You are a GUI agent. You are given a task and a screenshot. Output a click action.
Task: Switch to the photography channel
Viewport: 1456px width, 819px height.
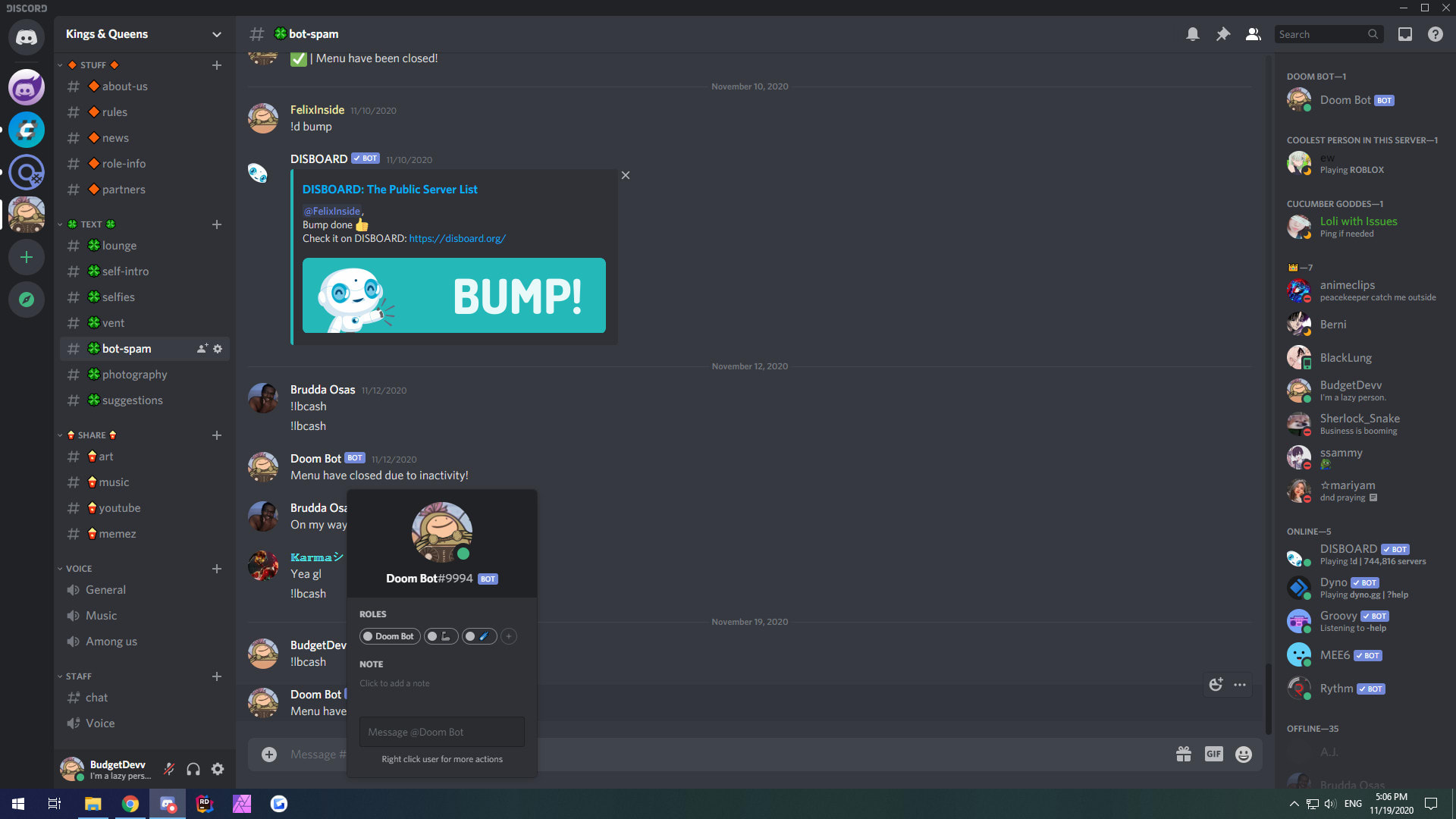(x=133, y=374)
